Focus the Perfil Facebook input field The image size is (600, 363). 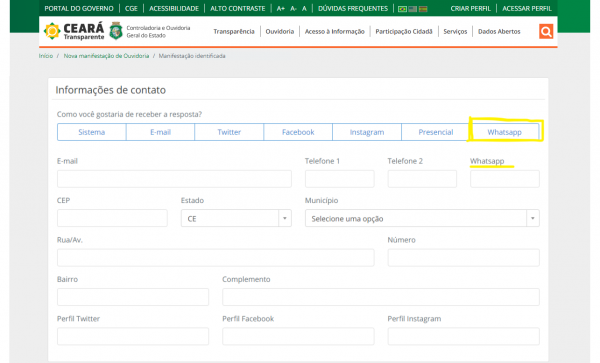click(298, 337)
